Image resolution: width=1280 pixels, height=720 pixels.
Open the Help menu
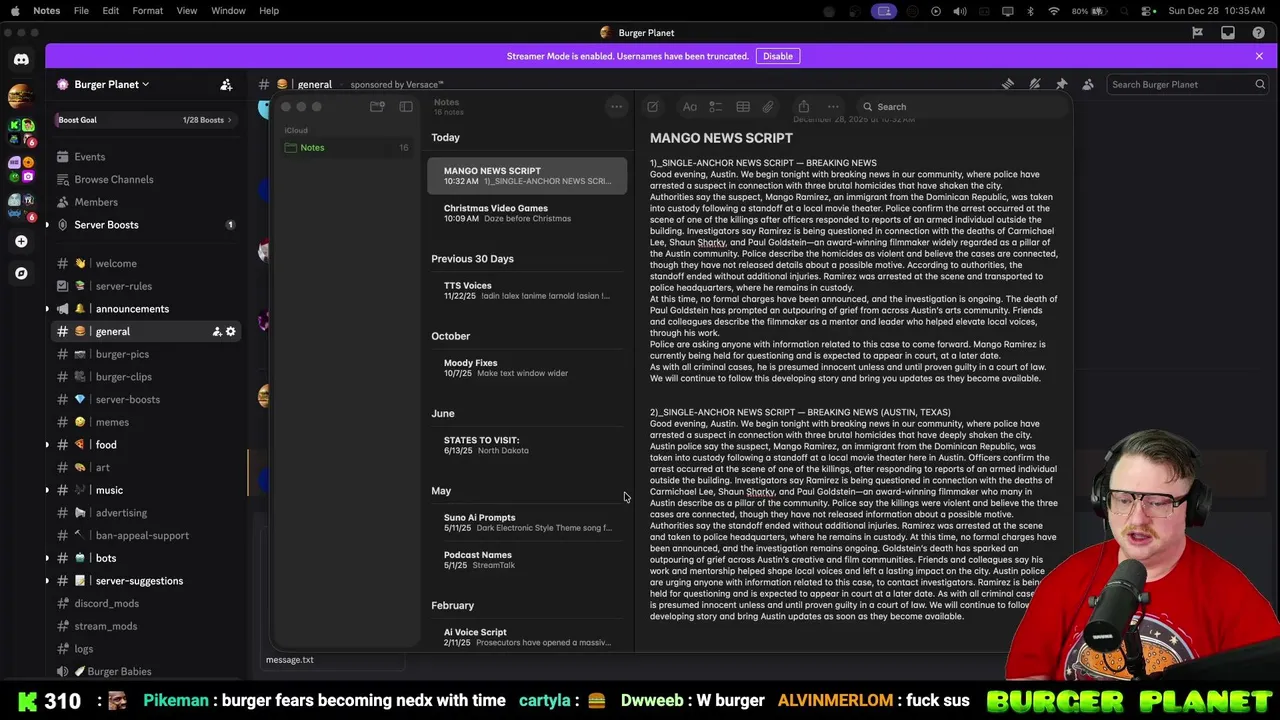[269, 11]
